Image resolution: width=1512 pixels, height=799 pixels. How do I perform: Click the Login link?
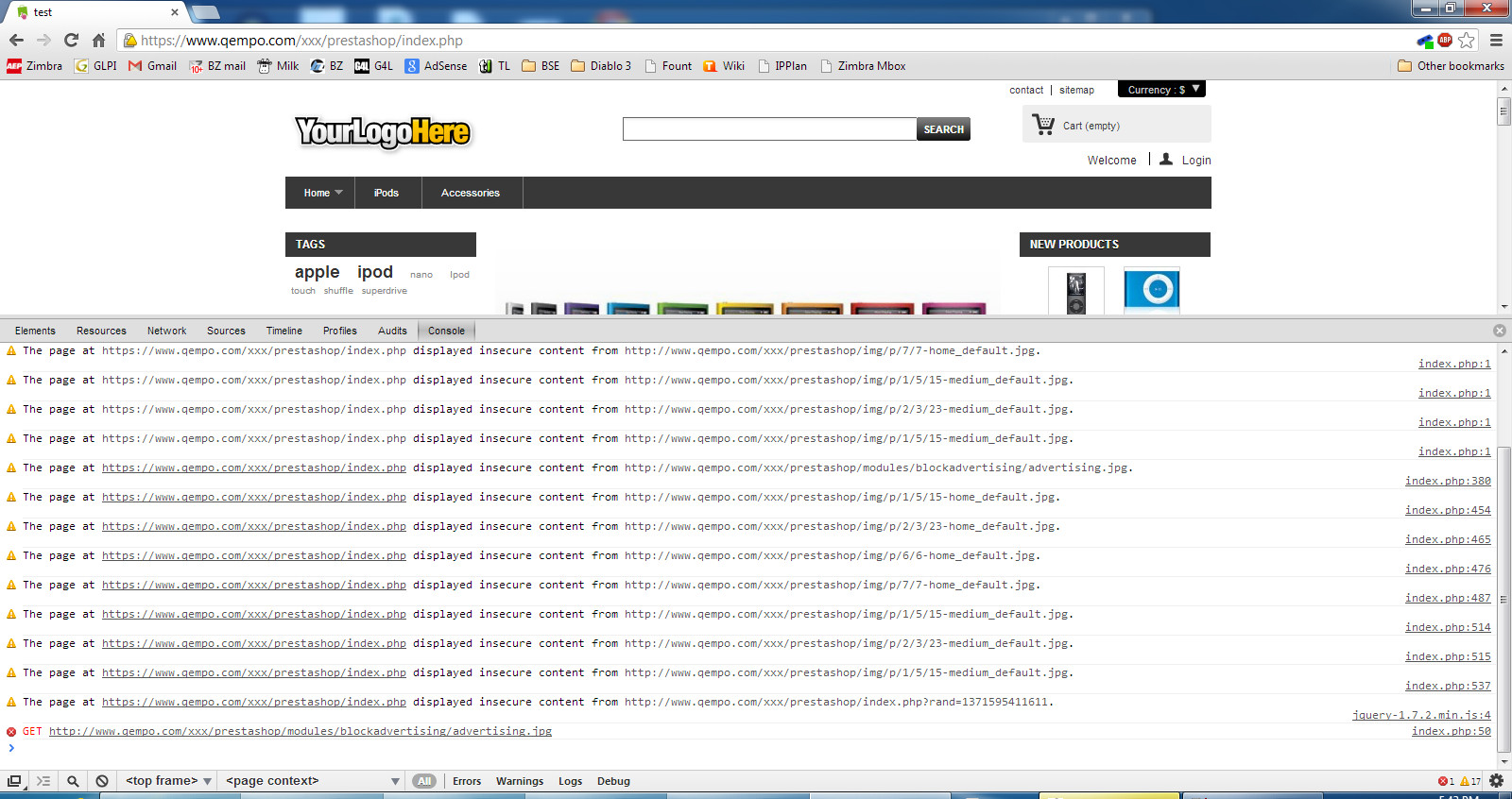click(1195, 161)
